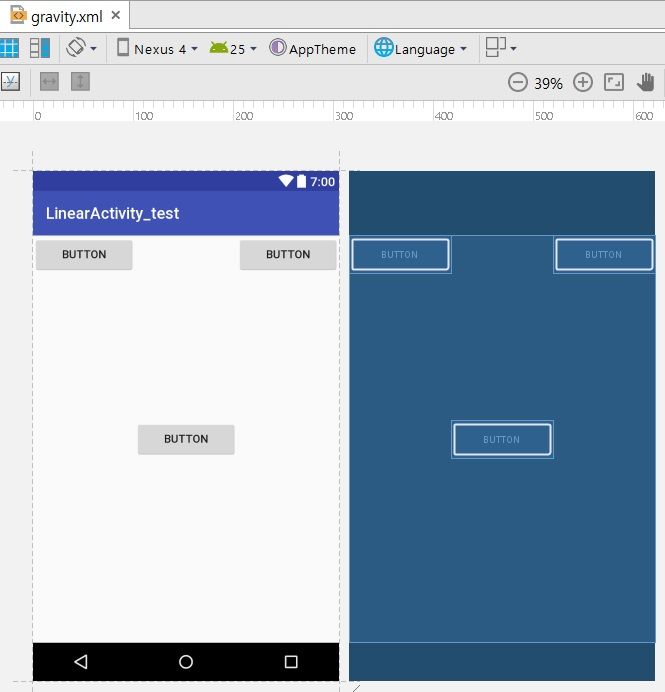Select the top-right BUTTON in blueprint view

click(604, 255)
